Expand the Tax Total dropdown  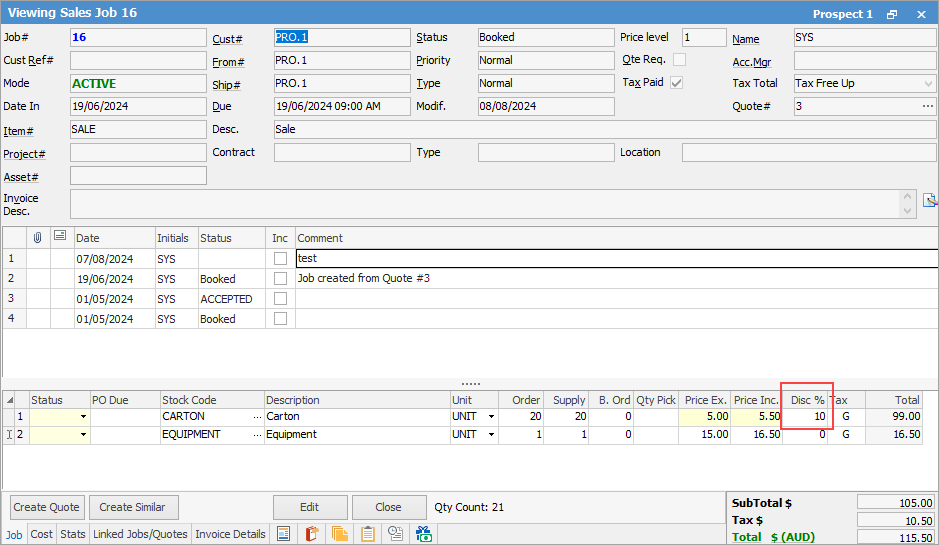pyautogui.click(x=926, y=84)
